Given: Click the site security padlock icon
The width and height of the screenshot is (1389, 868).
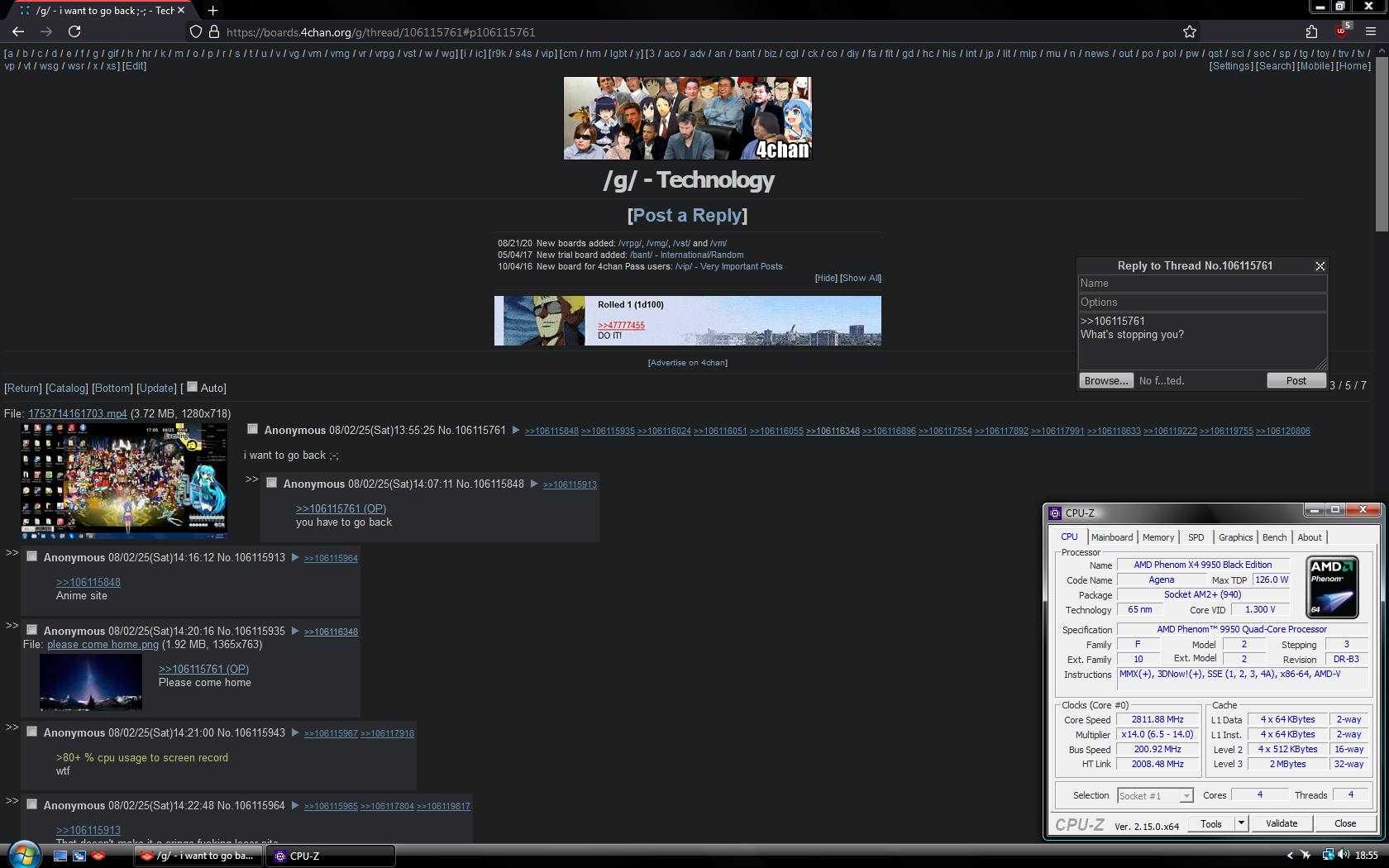Looking at the screenshot, I should [x=213, y=32].
